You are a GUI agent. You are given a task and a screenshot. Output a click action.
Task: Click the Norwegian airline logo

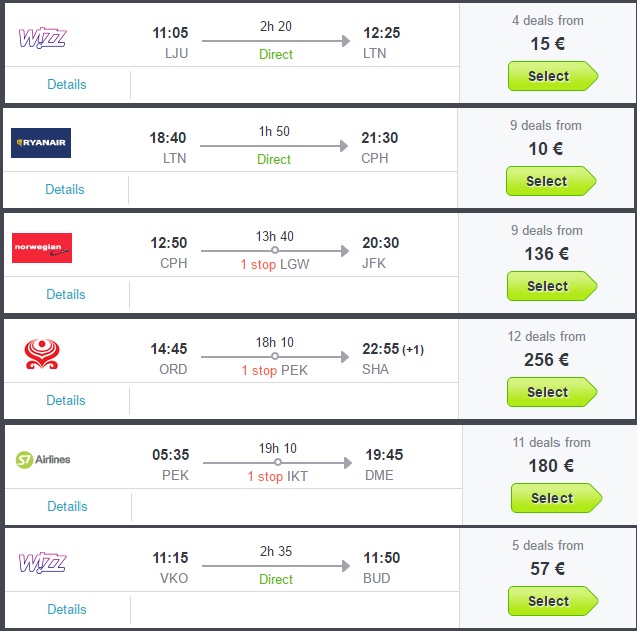coord(42,248)
